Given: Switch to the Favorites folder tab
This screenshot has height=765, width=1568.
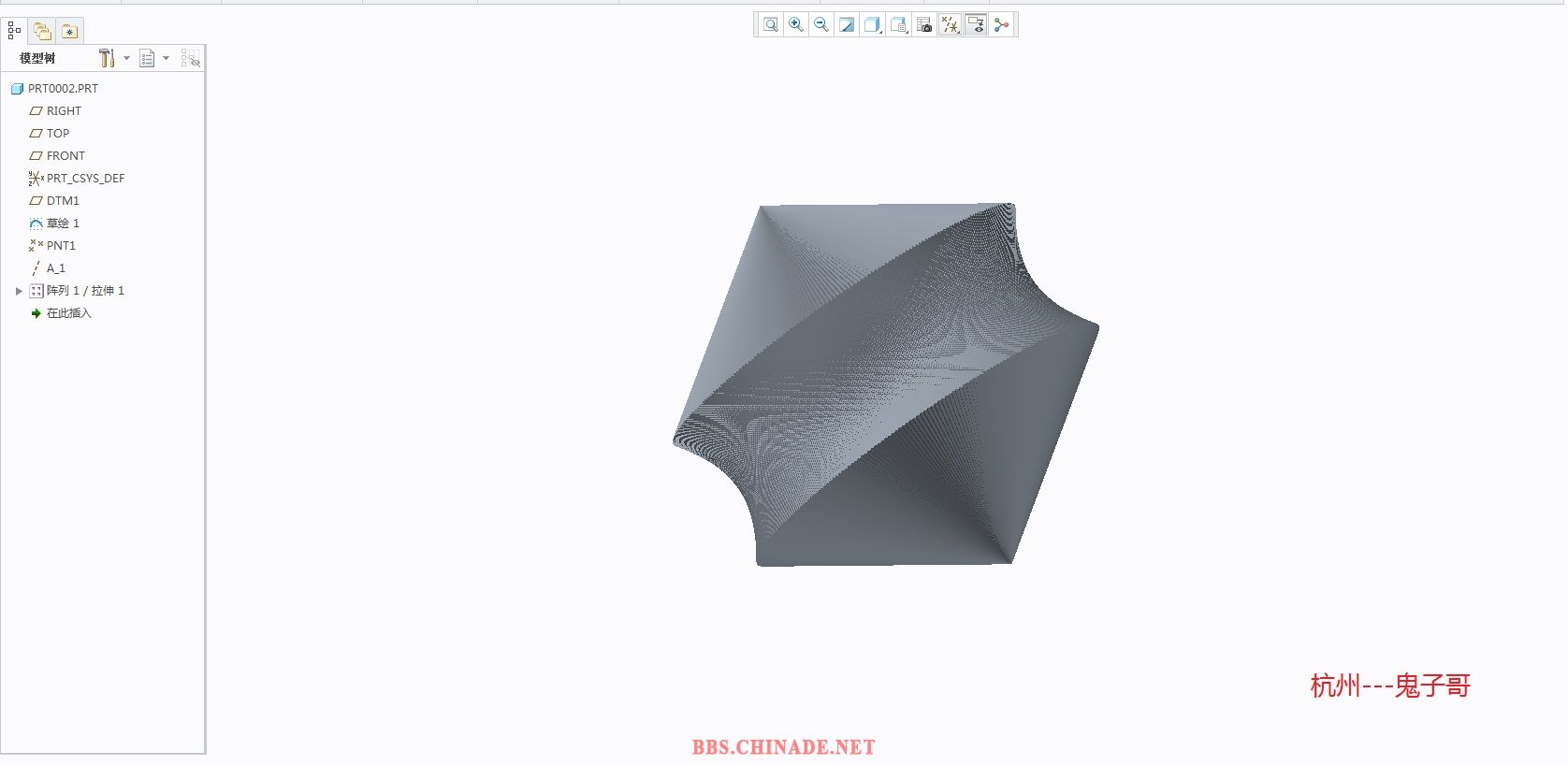Looking at the screenshot, I should (x=70, y=31).
